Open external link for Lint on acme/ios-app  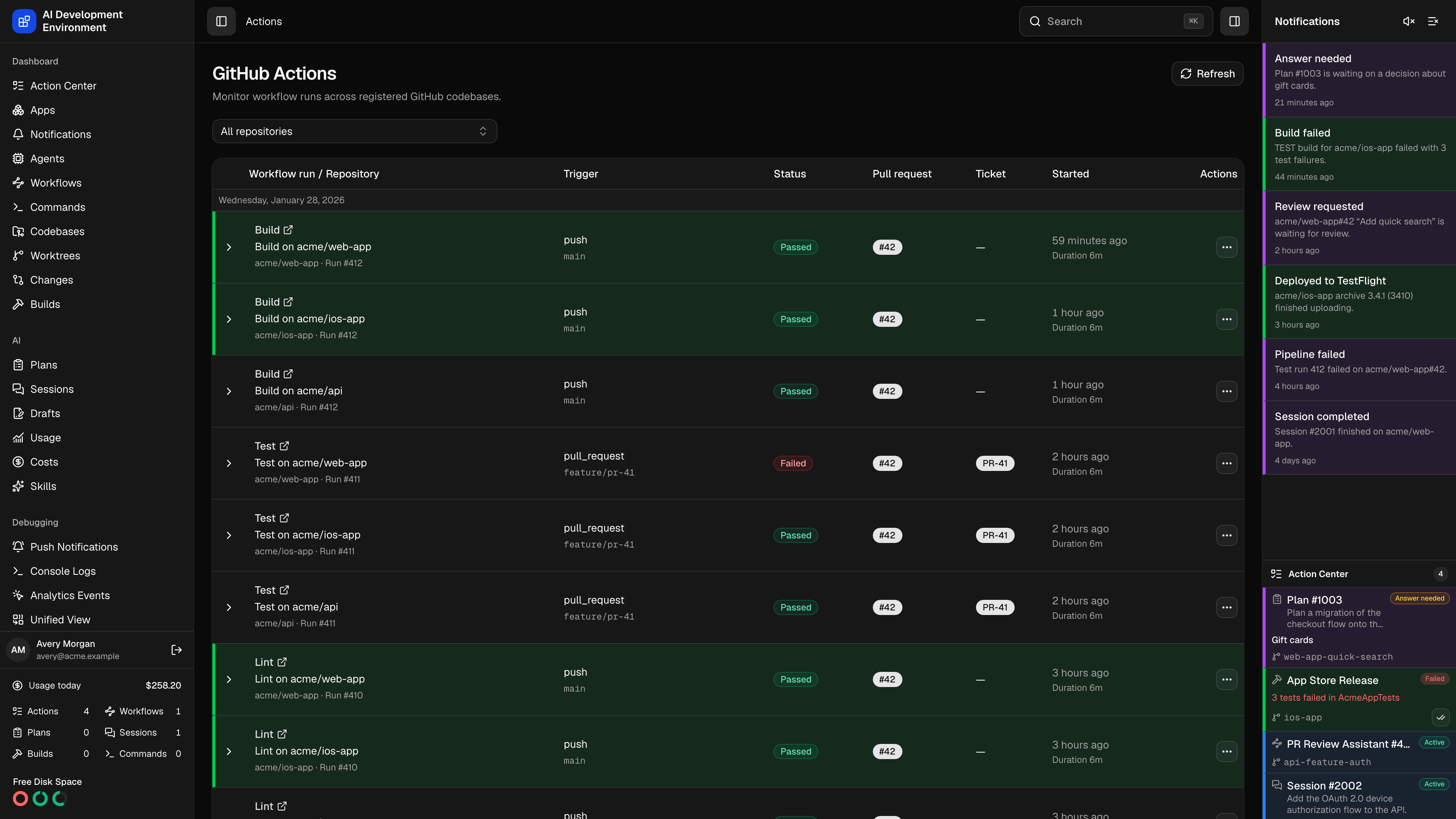tap(282, 734)
